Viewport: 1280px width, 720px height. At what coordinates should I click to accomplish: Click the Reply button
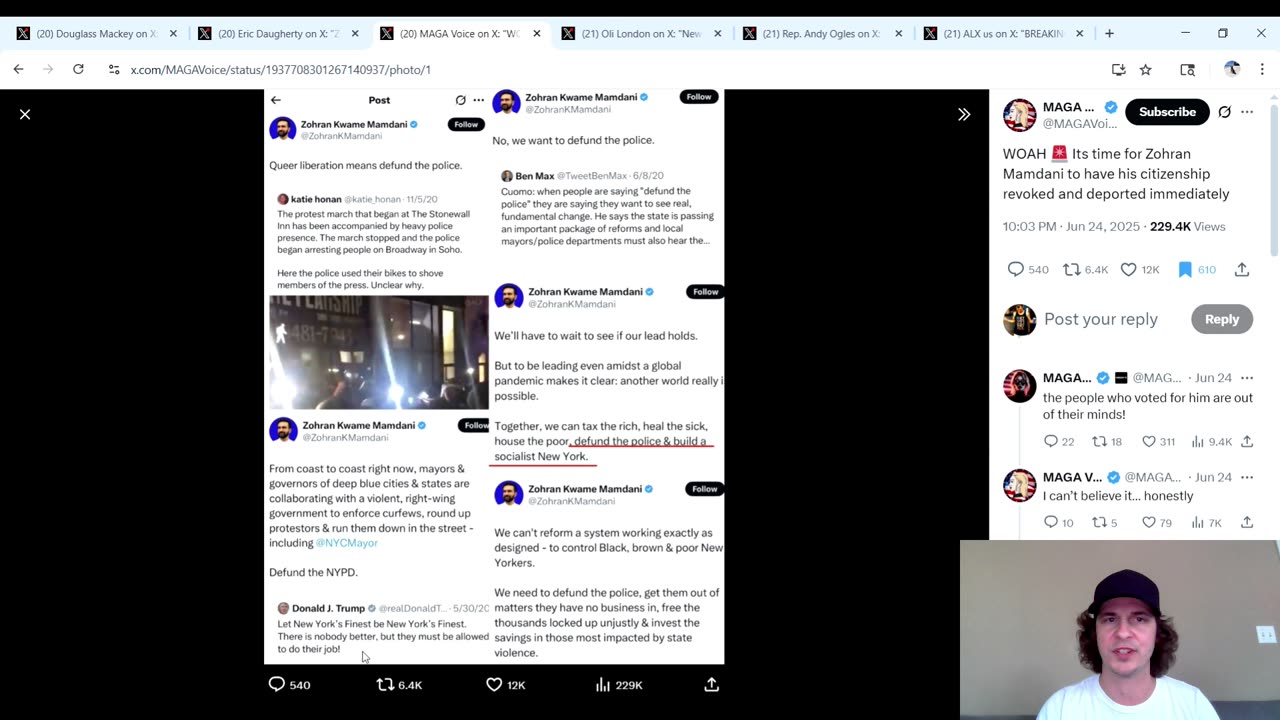[1221, 319]
